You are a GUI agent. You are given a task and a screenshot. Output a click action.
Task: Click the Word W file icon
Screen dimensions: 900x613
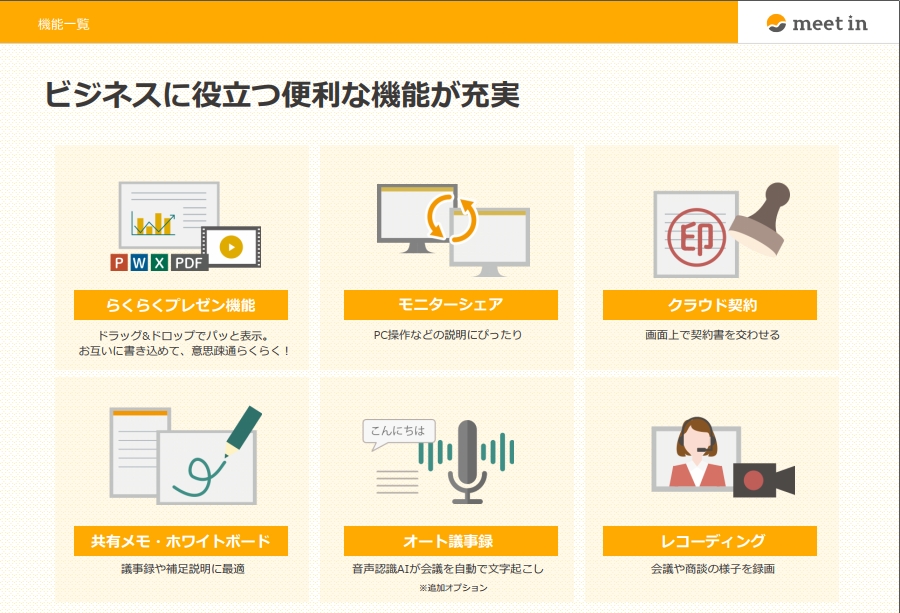pos(139,262)
